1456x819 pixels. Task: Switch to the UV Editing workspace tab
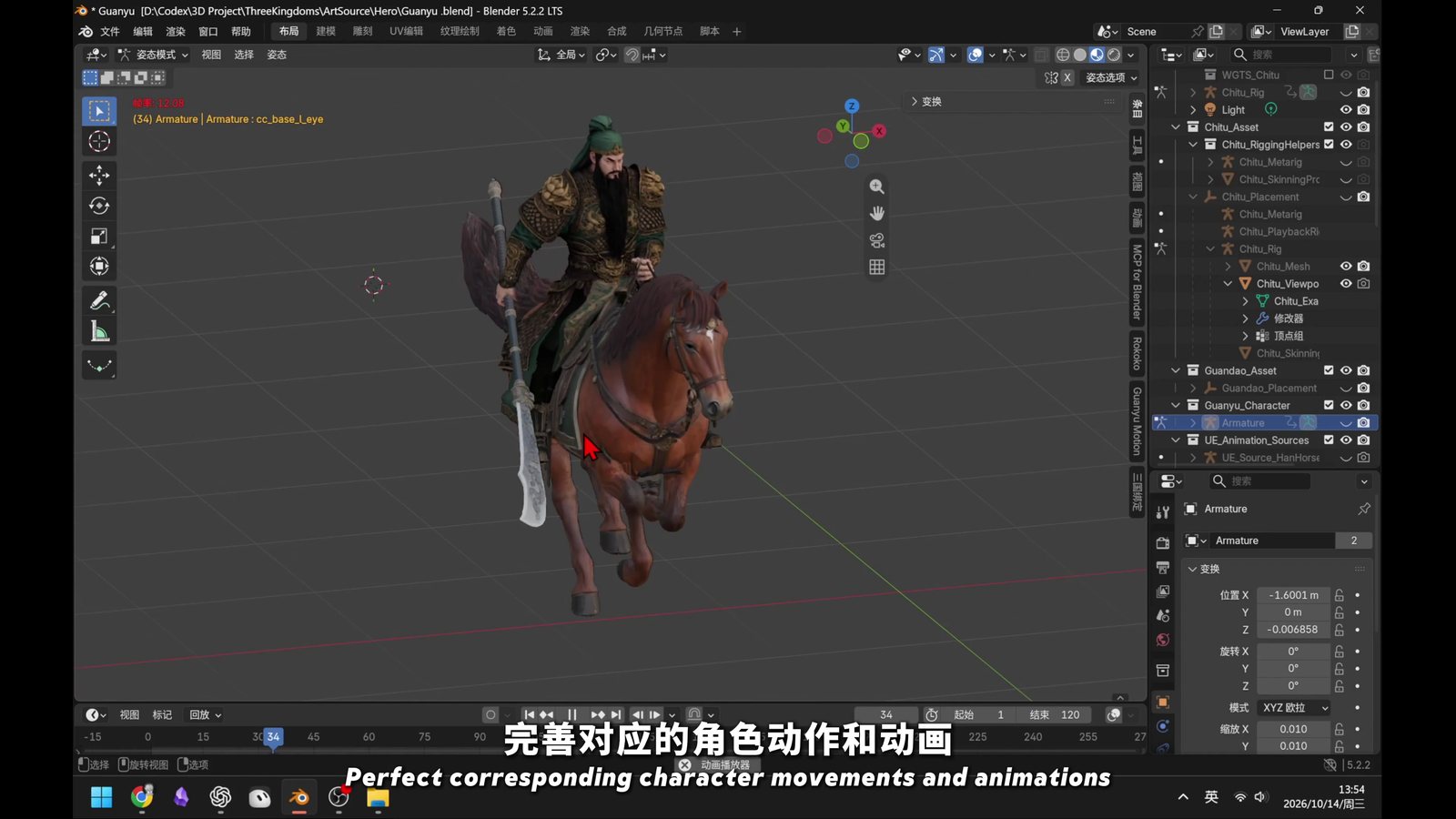[406, 31]
